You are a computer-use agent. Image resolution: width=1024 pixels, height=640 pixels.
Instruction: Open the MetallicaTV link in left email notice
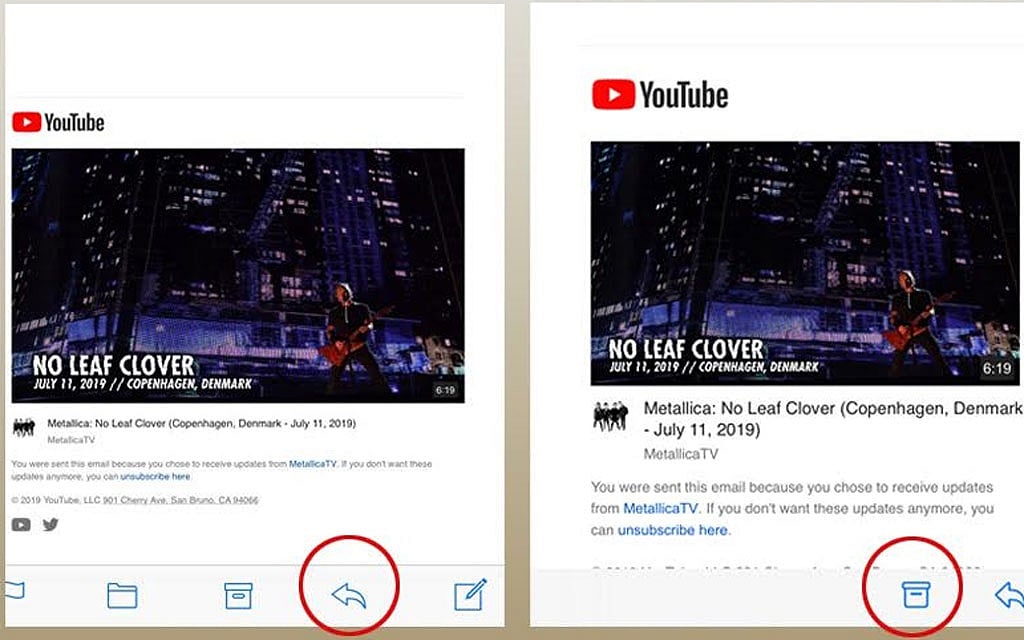(x=313, y=464)
